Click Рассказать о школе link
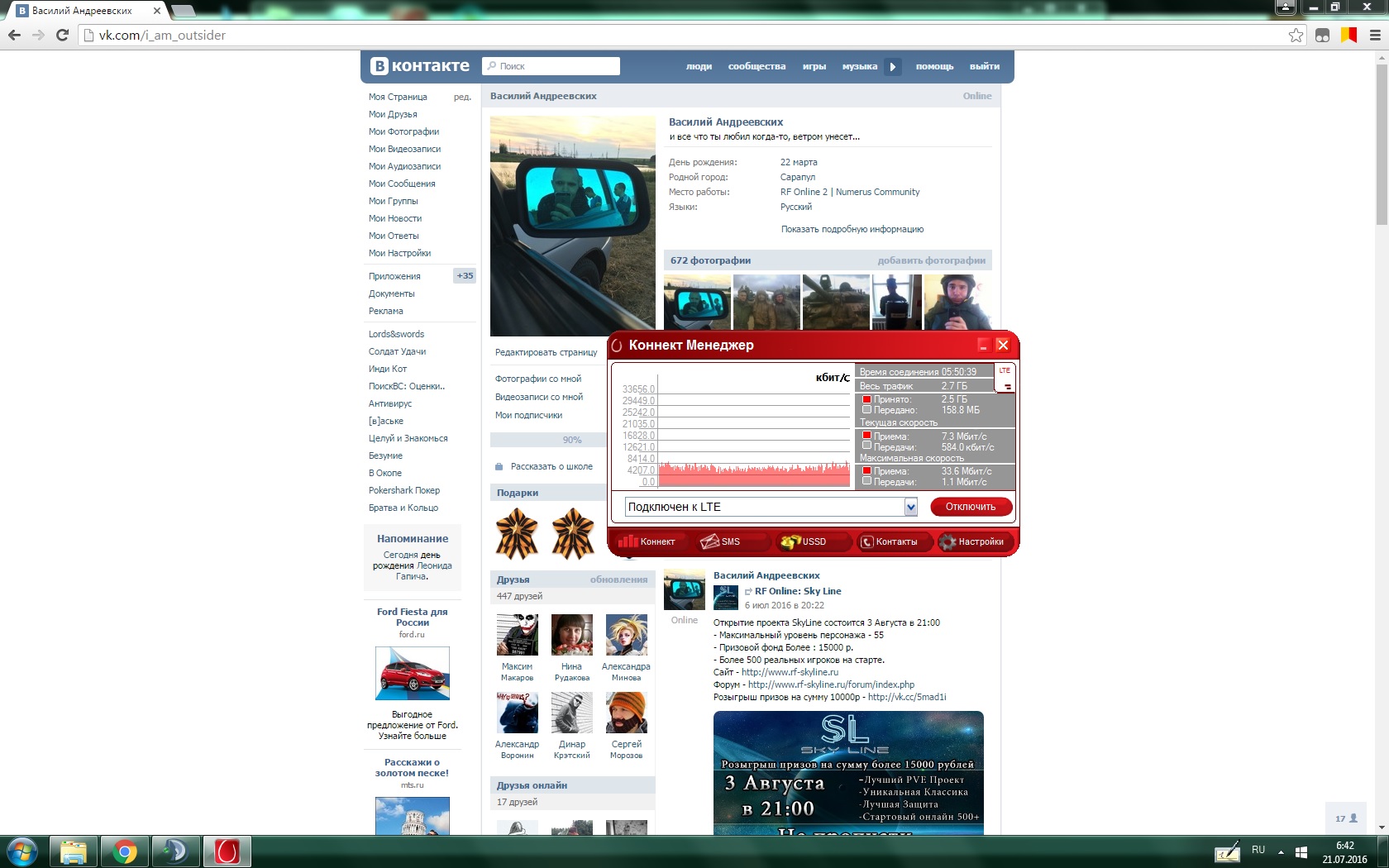1389x868 pixels. (x=551, y=466)
